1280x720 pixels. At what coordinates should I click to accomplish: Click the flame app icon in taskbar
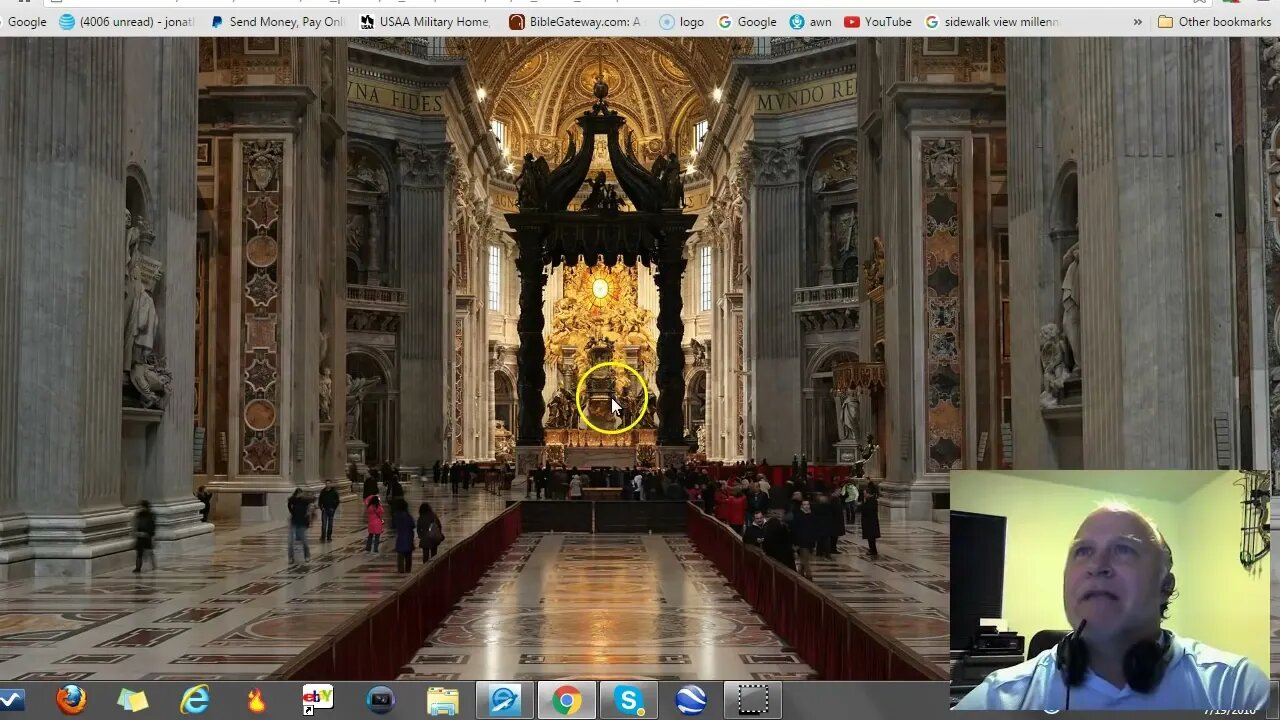[x=256, y=700]
